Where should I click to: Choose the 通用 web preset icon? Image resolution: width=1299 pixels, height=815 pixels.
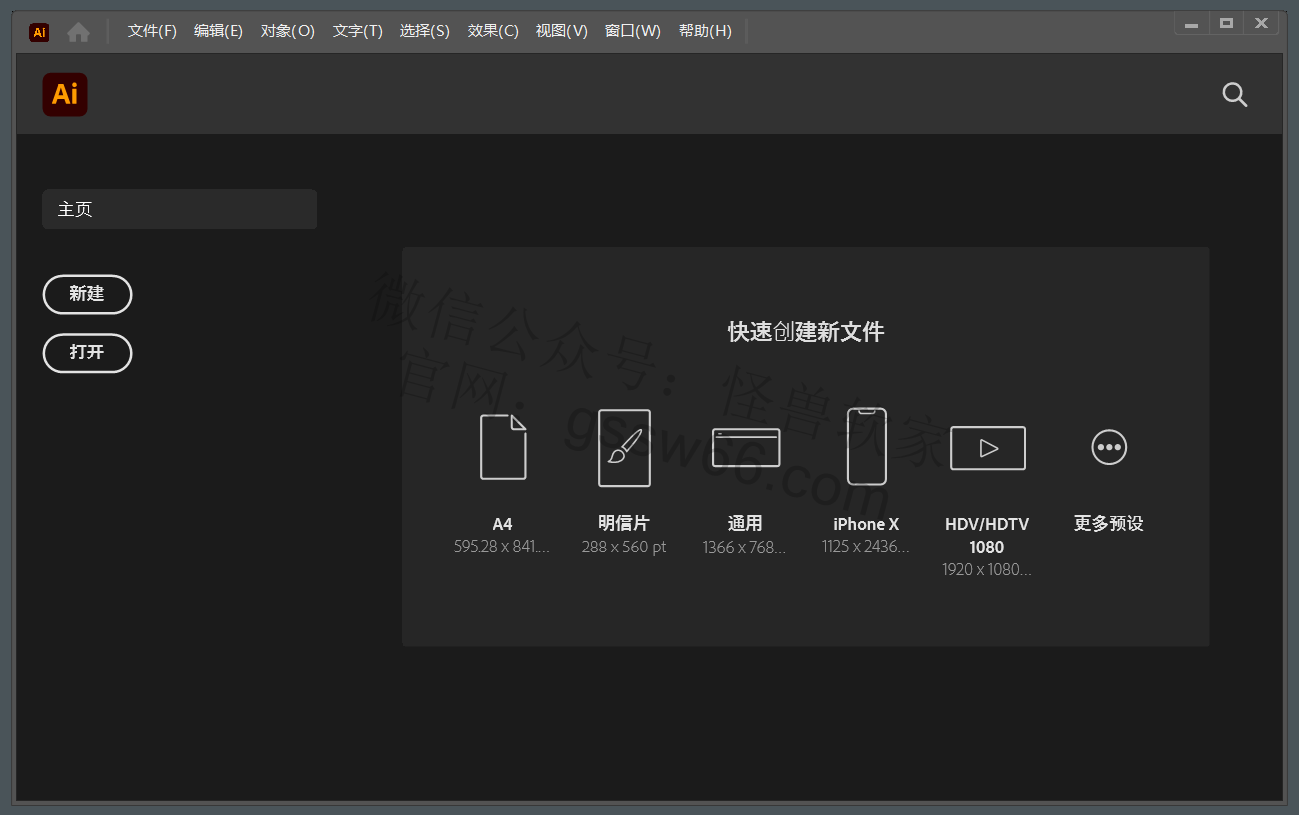point(746,447)
